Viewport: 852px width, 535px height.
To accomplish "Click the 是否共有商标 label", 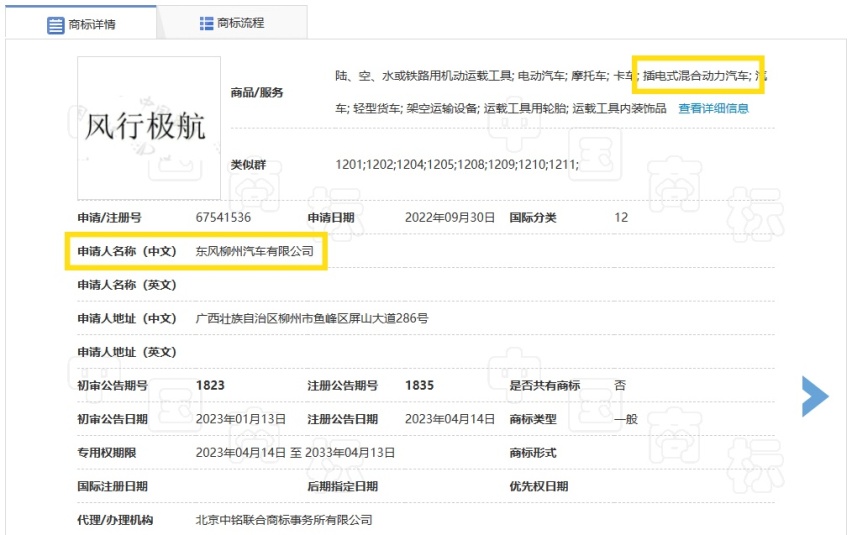I will (544, 385).
